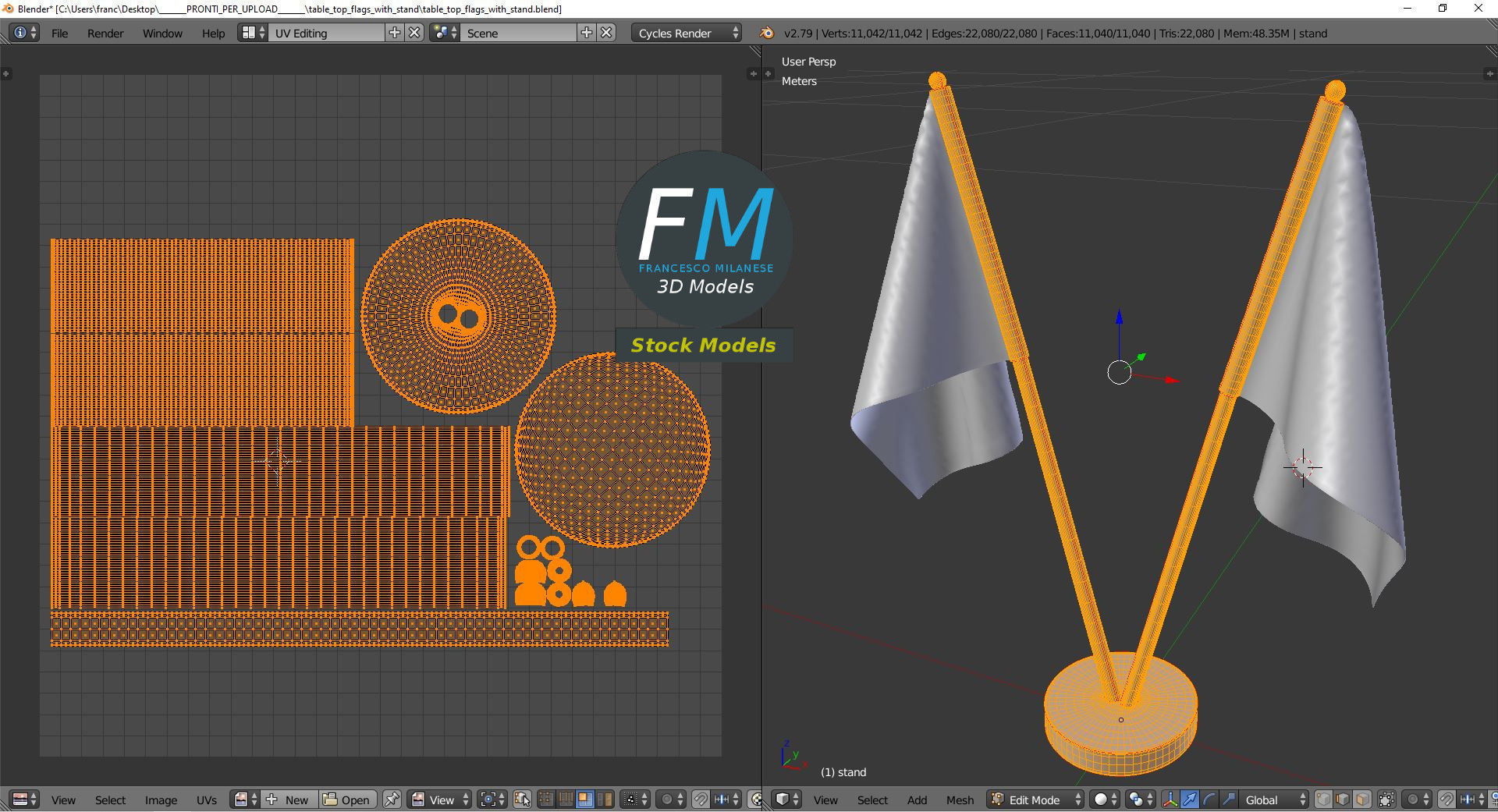The width and height of the screenshot is (1498, 812).
Task: Open 3D View pivot point selector
Action: [x=1141, y=800]
